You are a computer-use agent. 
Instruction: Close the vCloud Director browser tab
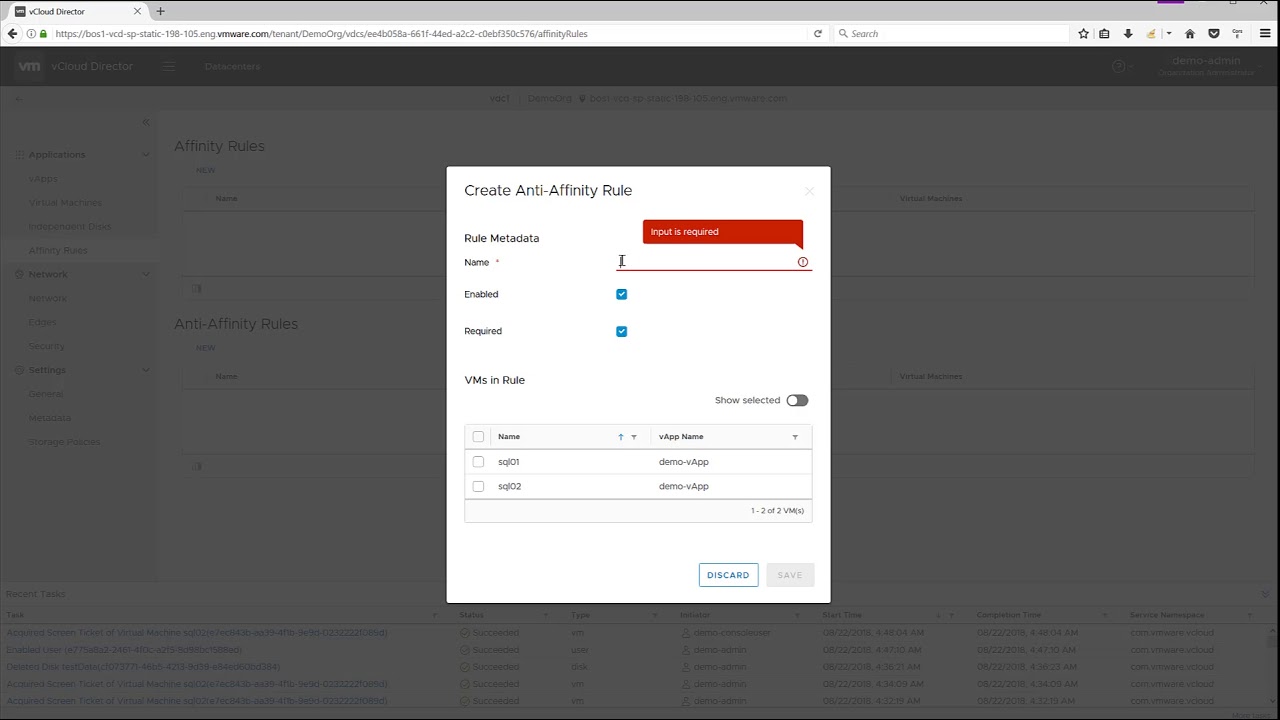point(137,11)
